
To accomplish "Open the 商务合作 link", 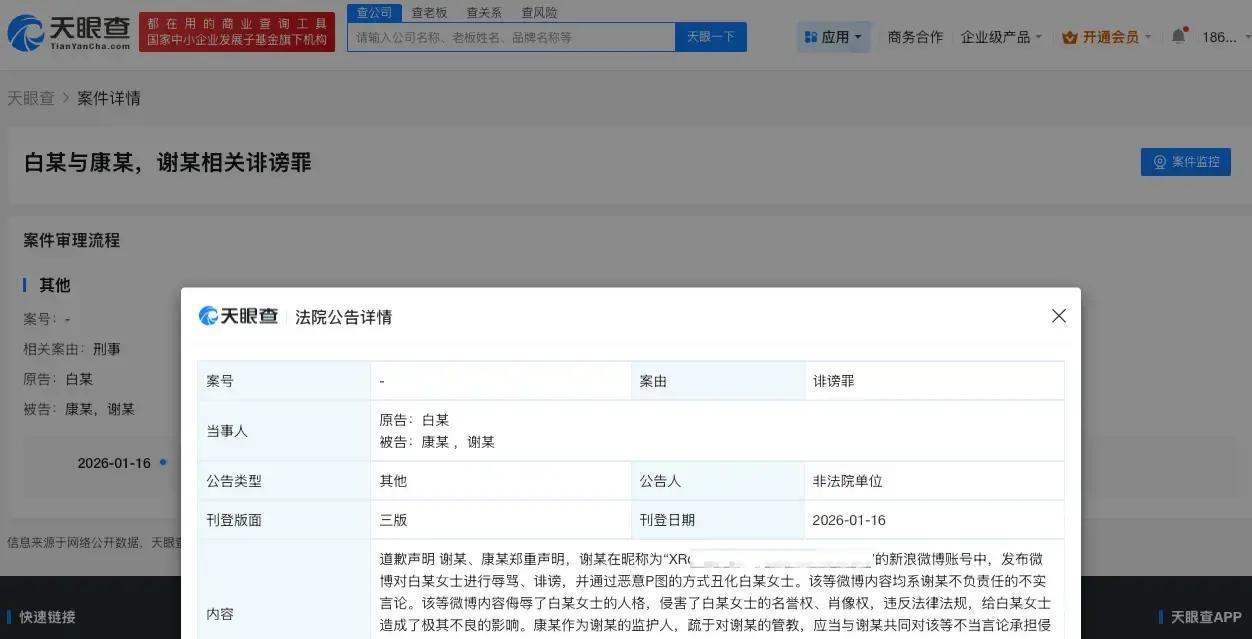I will (915, 37).
